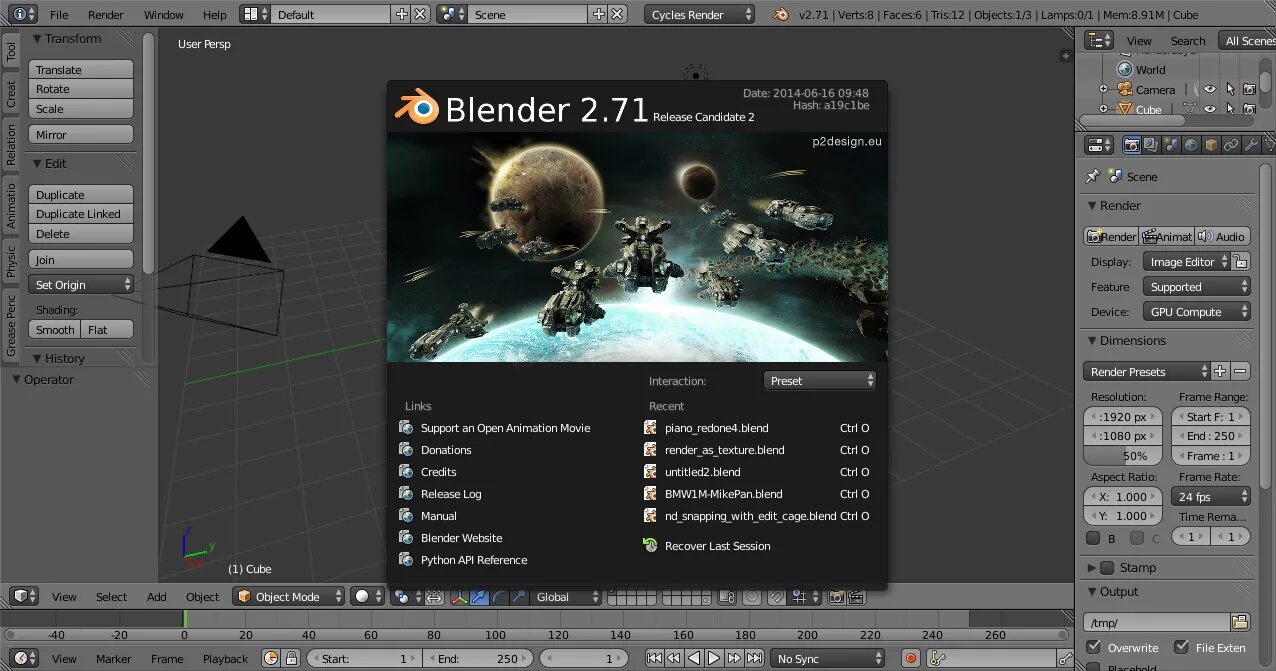Toggle the 3D manipulator widget
The image size is (1276, 671).
point(459,597)
